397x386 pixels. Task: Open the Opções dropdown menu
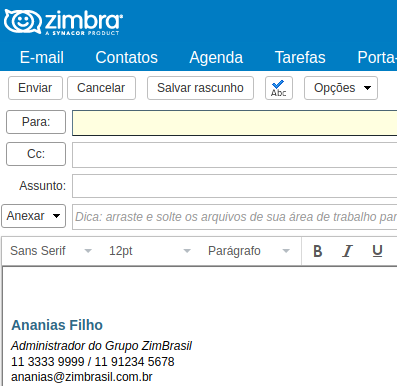pyautogui.click(x=341, y=88)
